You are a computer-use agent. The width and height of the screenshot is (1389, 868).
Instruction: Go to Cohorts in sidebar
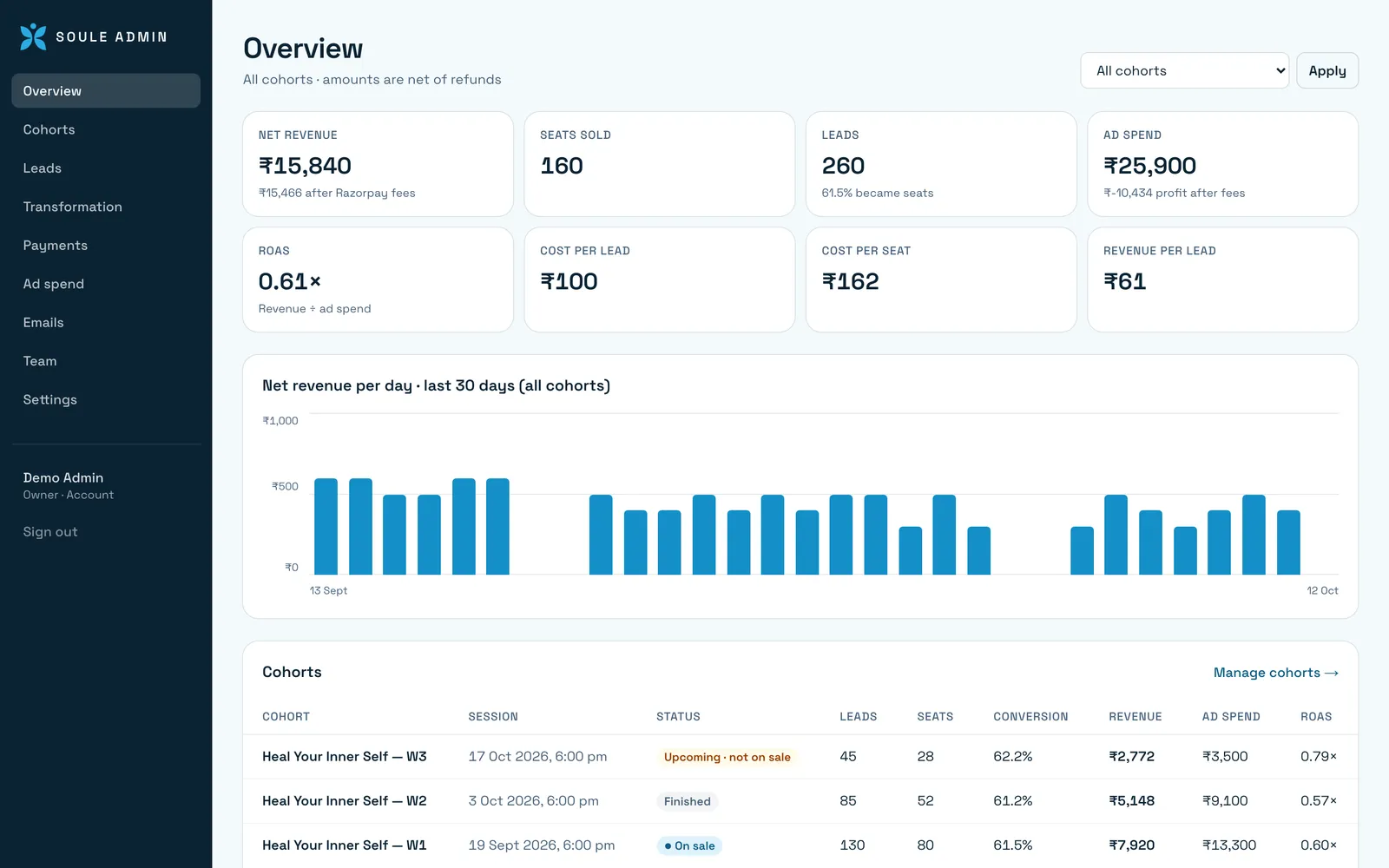tap(106, 129)
